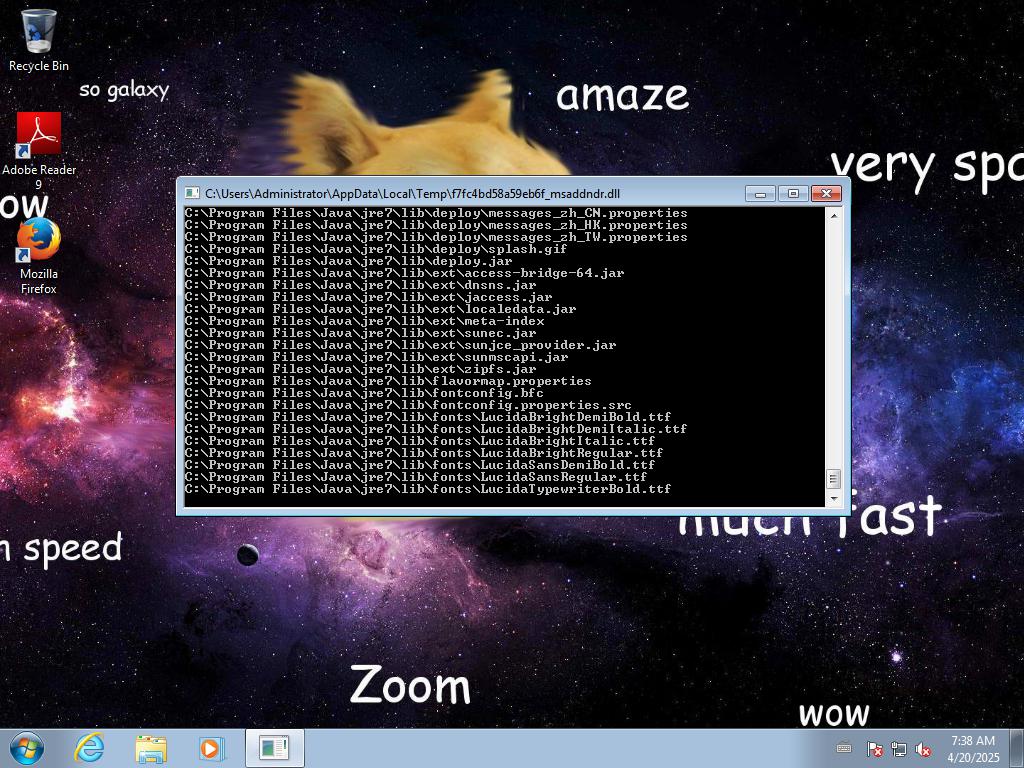Viewport: 1024px width, 768px height.
Task: Click the fontconfig.bfc output line
Action: [x=364, y=392]
